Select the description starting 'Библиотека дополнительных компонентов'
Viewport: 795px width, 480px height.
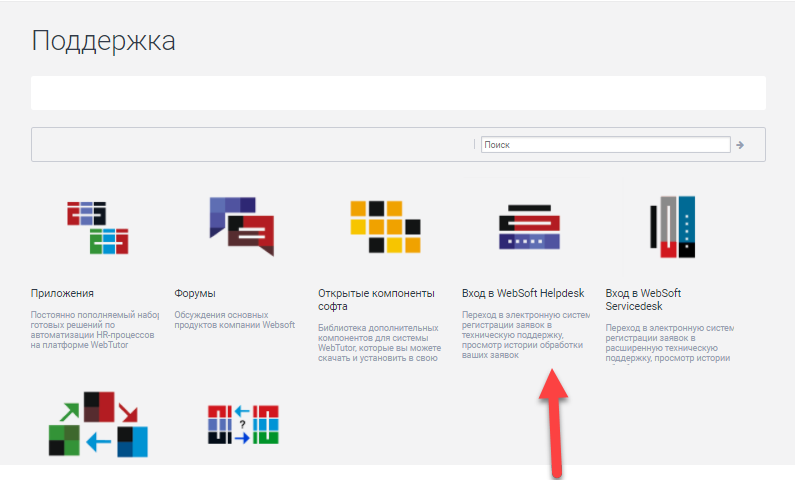(x=379, y=343)
